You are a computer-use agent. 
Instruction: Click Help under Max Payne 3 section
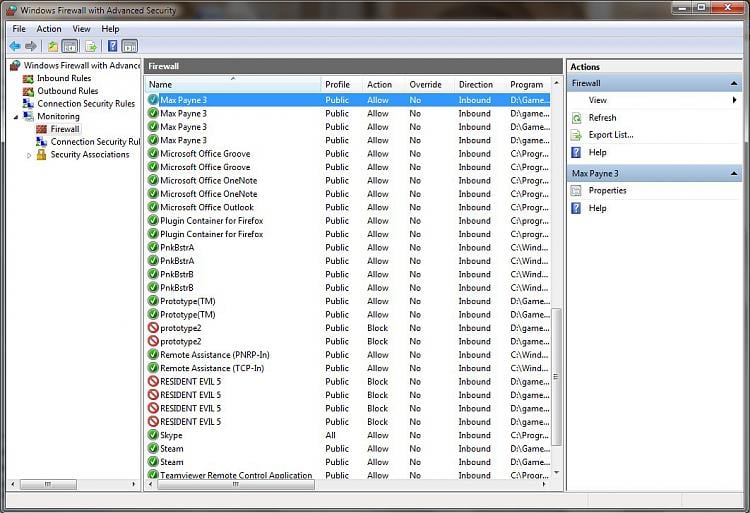597,208
